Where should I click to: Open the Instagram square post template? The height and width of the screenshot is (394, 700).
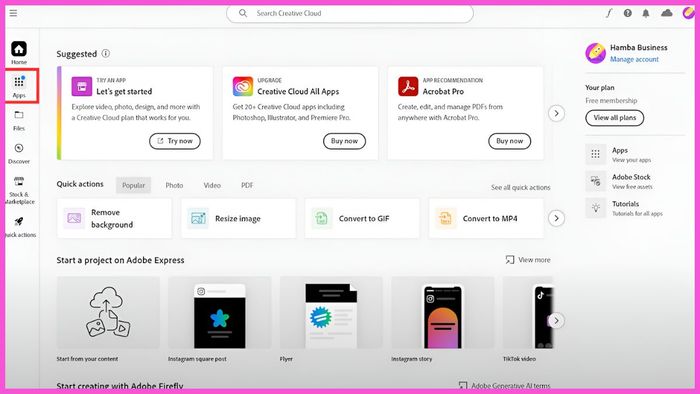tap(220, 312)
